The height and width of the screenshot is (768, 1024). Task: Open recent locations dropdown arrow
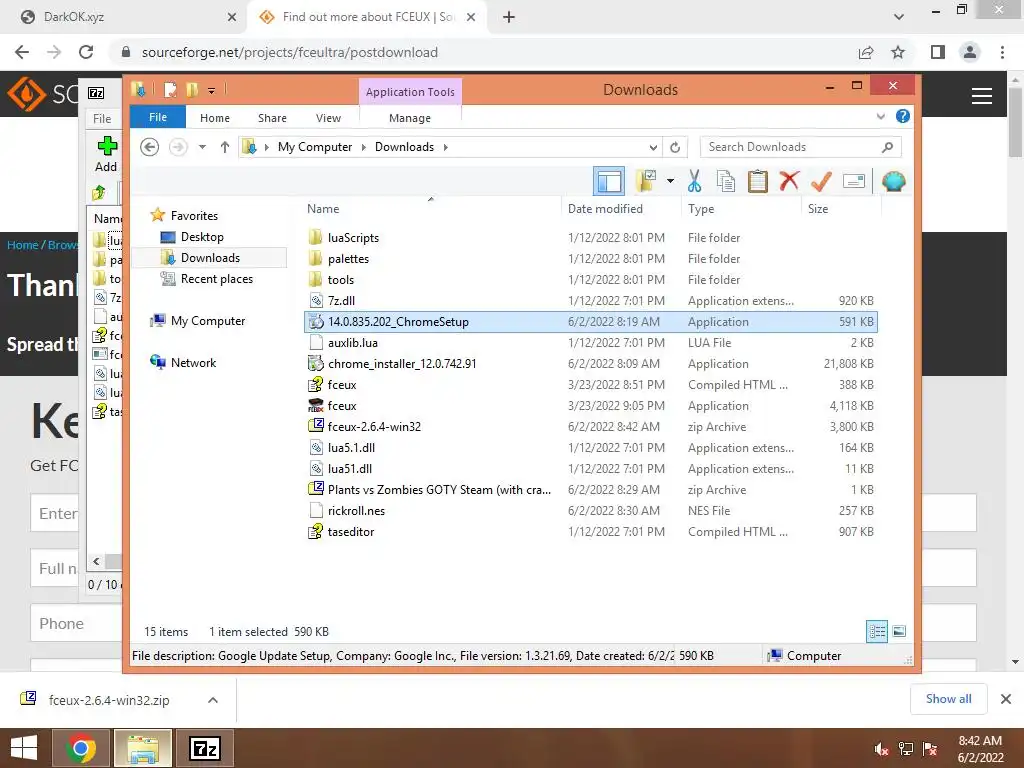pyautogui.click(x=202, y=147)
